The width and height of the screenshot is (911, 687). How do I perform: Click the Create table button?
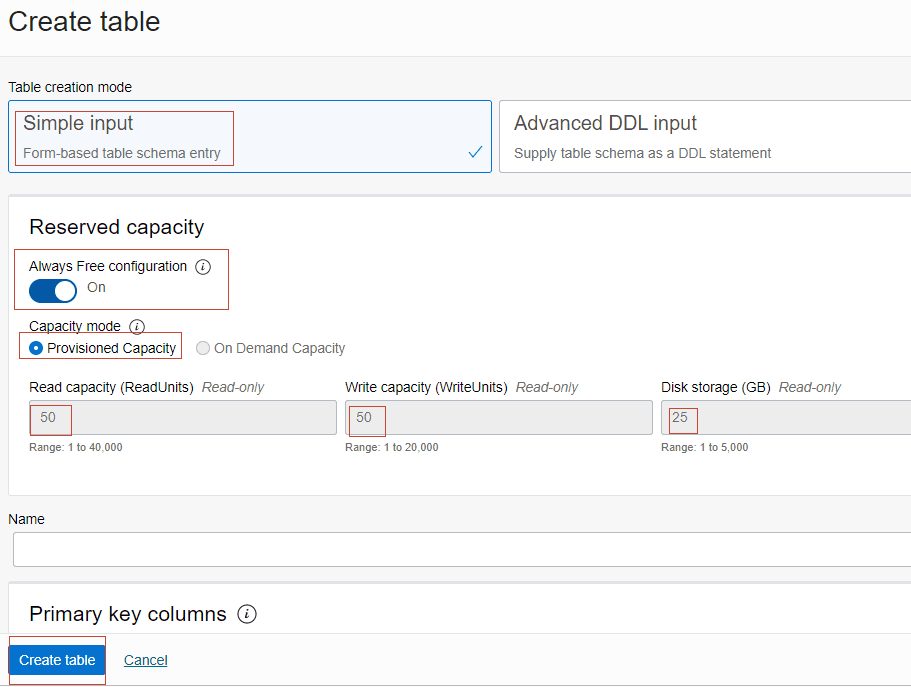(57, 660)
